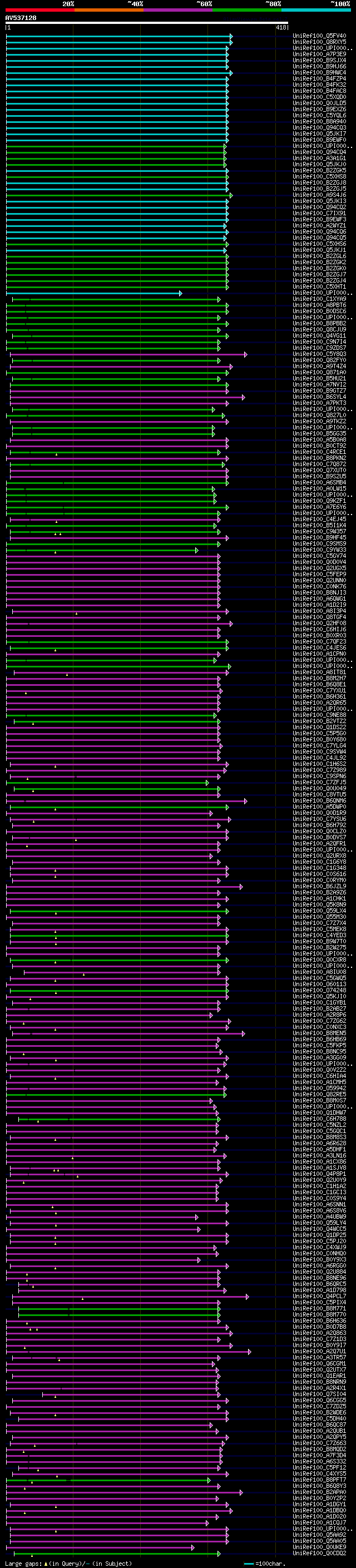The height and width of the screenshot is (1568, 356).
Task: Select label UniRef100_B0DSC6
Action: click(x=319, y=311)
